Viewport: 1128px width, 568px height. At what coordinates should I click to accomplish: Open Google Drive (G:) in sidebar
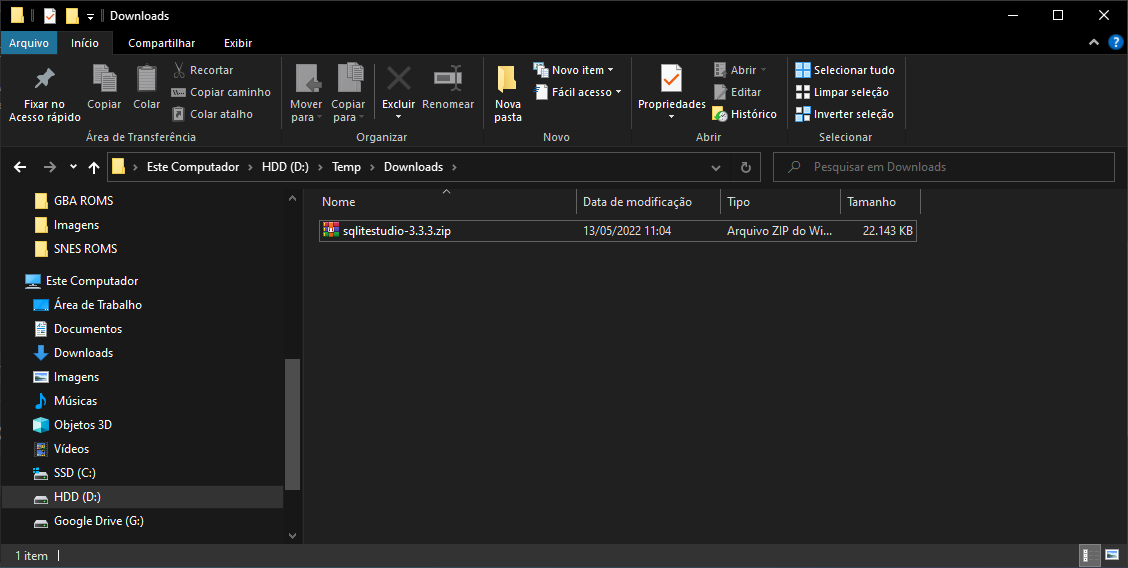[99, 521]
